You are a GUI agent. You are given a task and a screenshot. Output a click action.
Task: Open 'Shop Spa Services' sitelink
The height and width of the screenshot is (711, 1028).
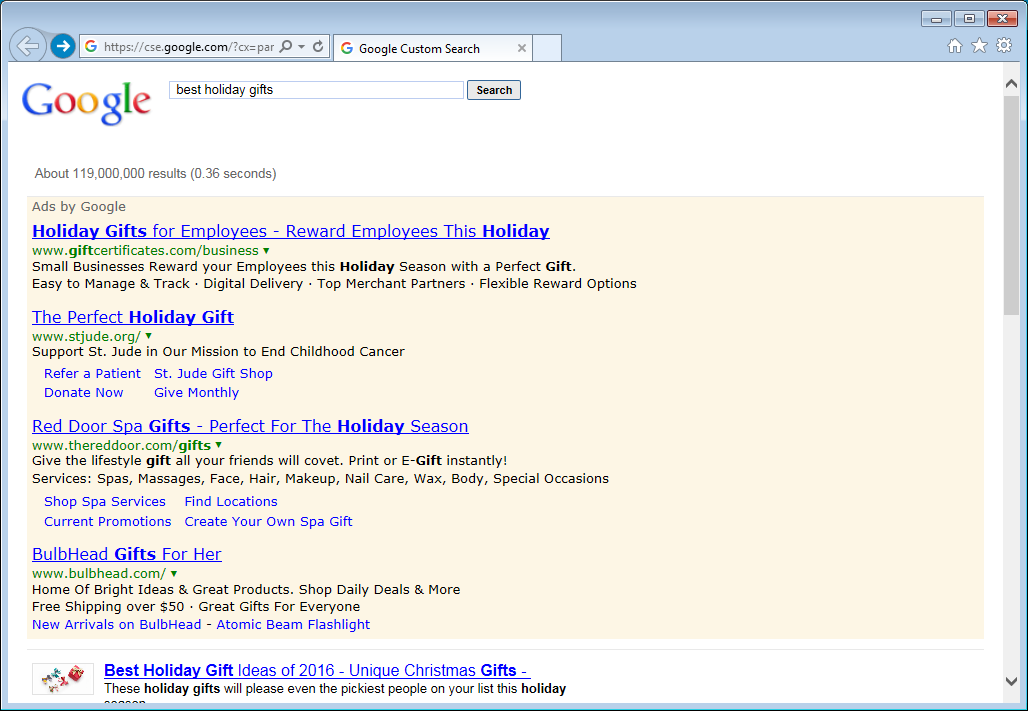coord(105,502)
